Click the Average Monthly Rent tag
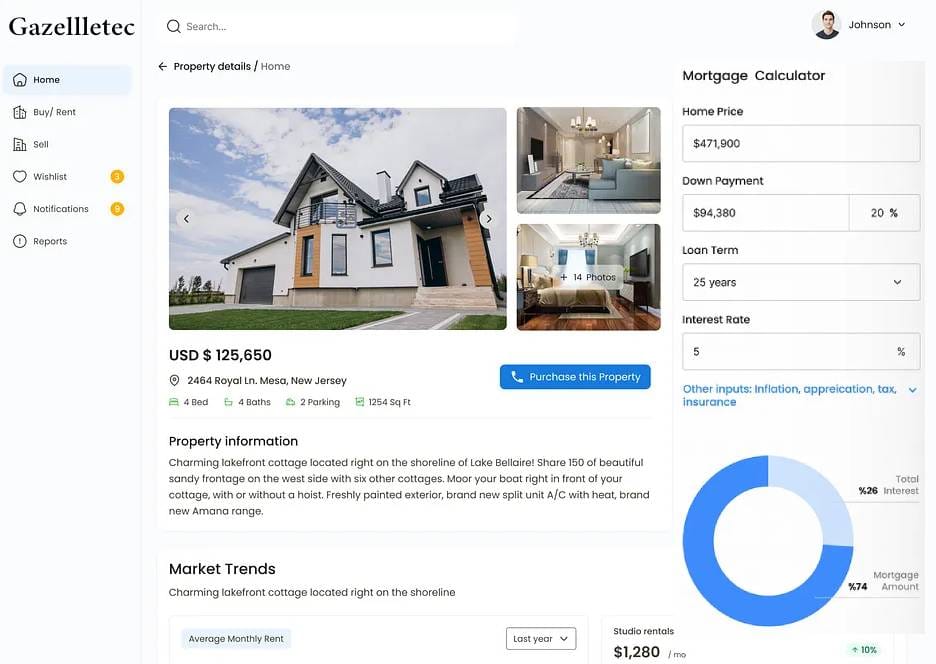This screenshot has width=936, height=664. [236, 638]
